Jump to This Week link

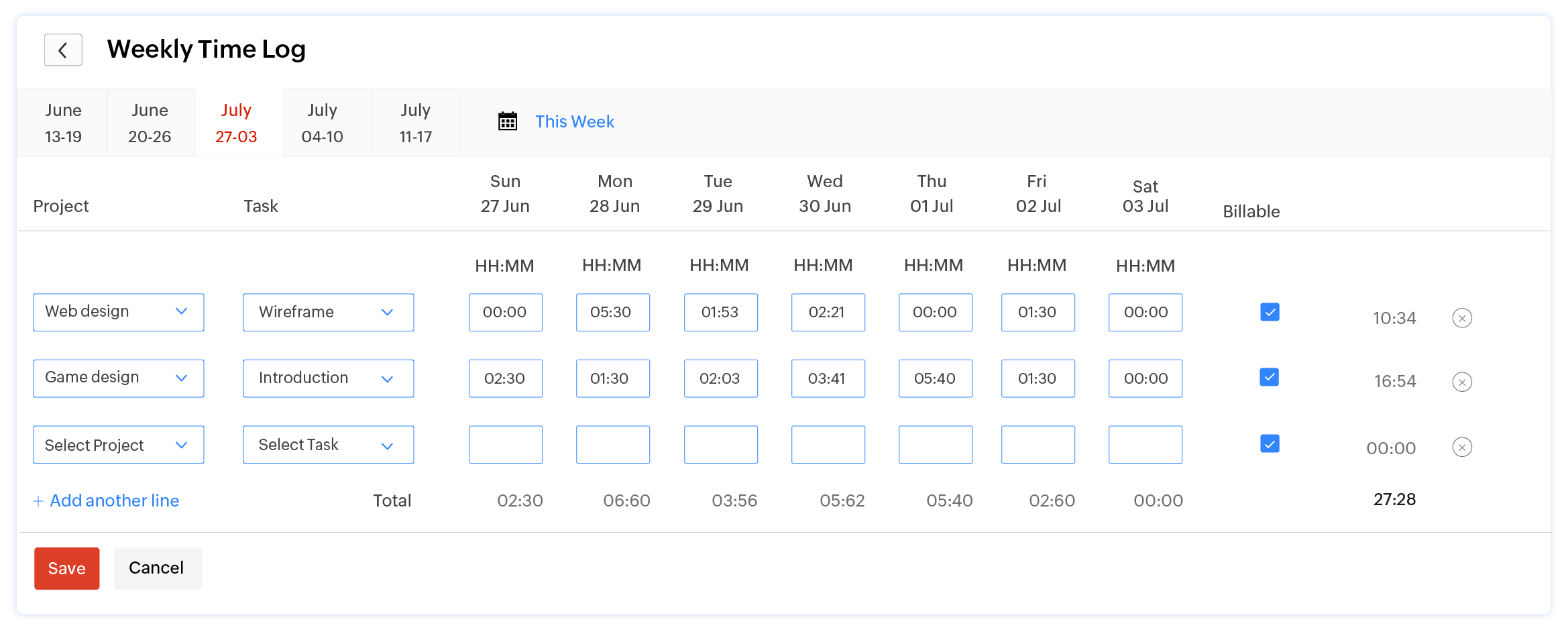click(x=575, y=121)
